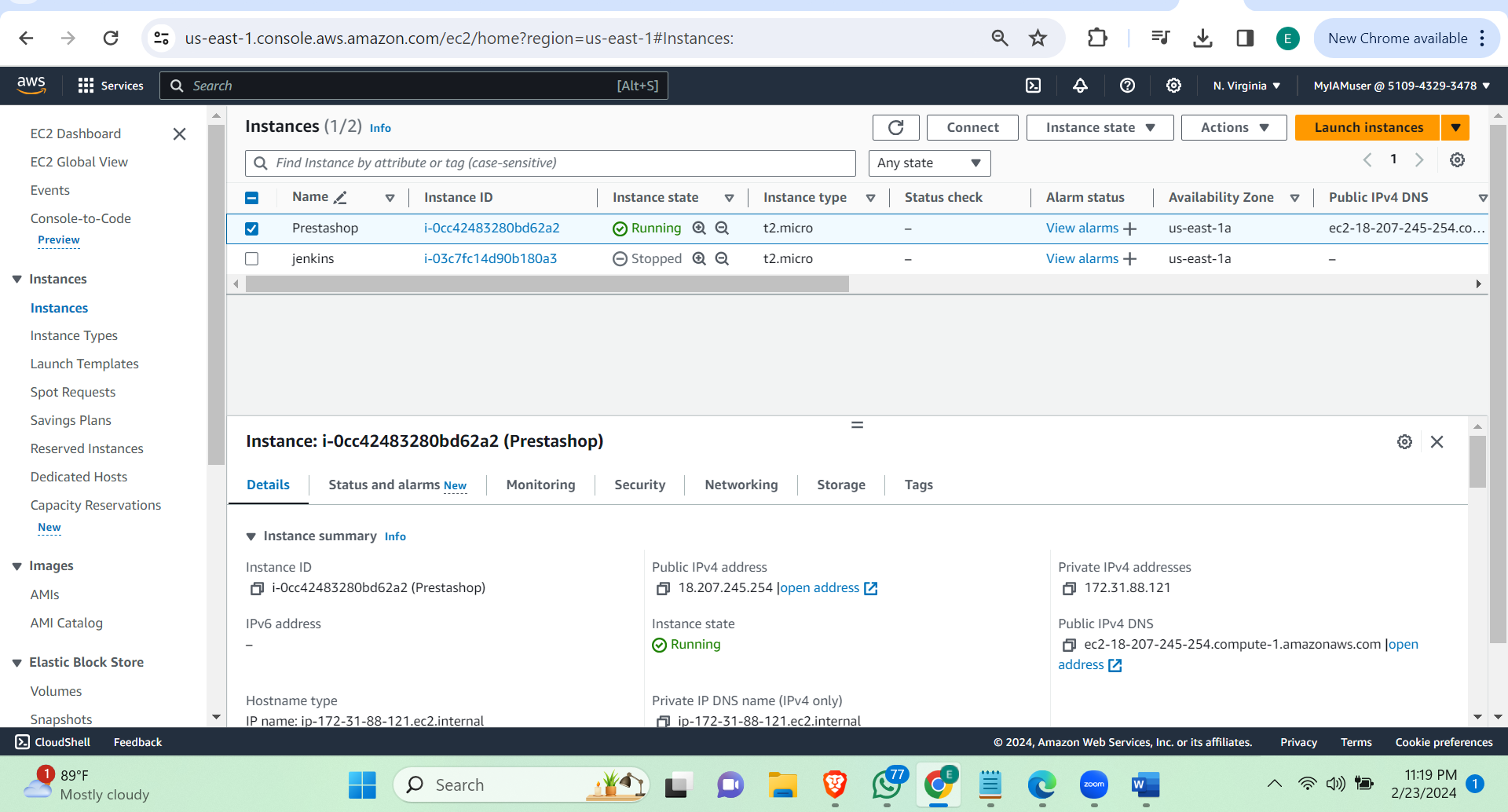Zoom in filter for jenkins Stopped state
Screen dimensions: 1508x812
(x=699, y=258)
